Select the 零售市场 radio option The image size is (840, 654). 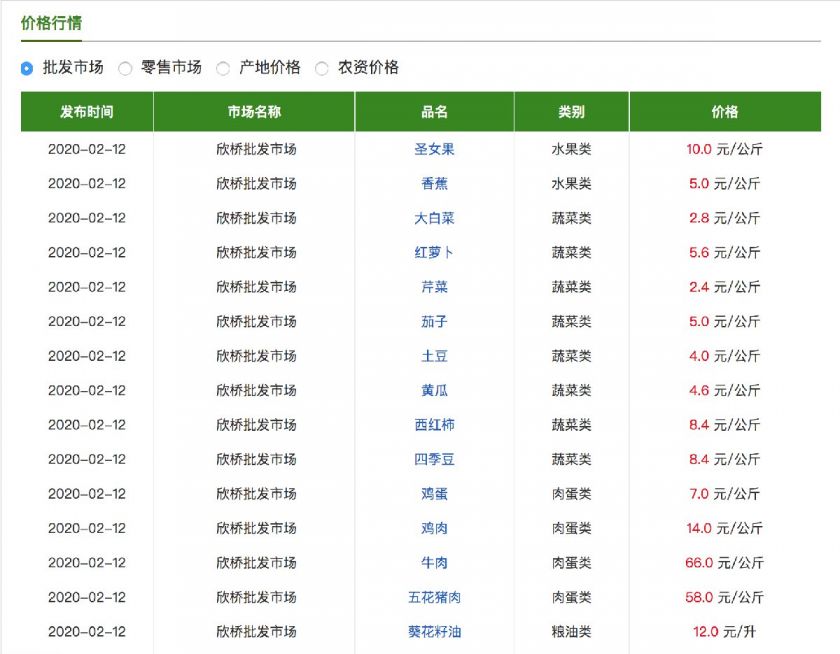point(125,68)
